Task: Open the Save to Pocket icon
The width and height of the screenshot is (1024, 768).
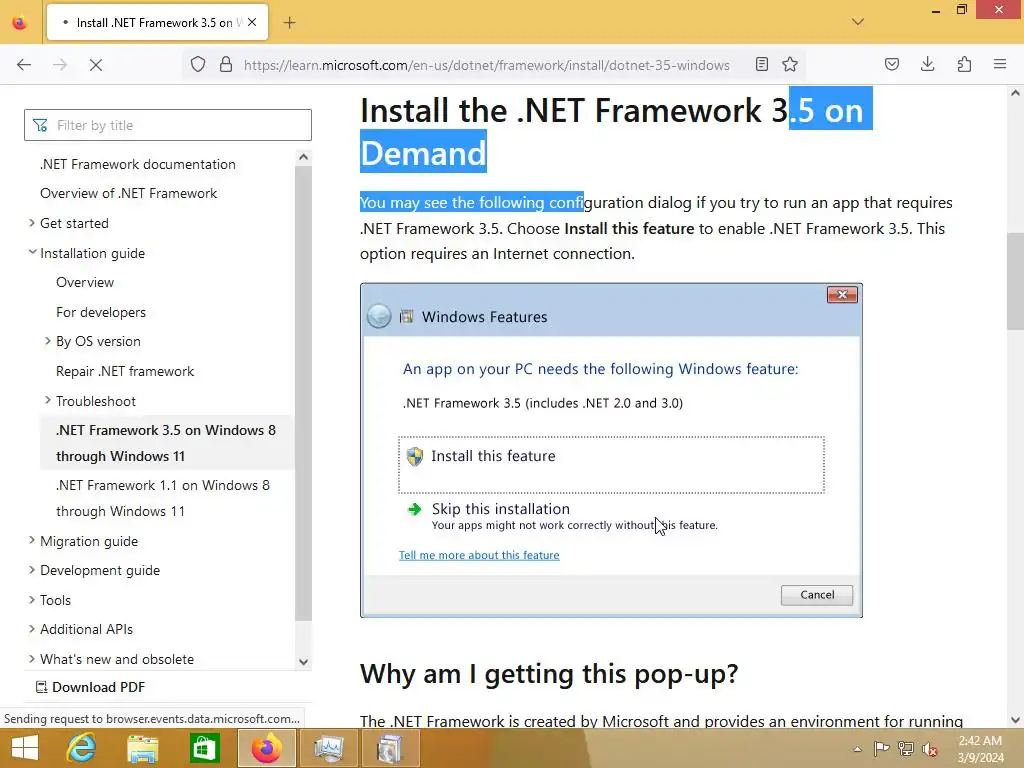Action: tap(892, 64)
